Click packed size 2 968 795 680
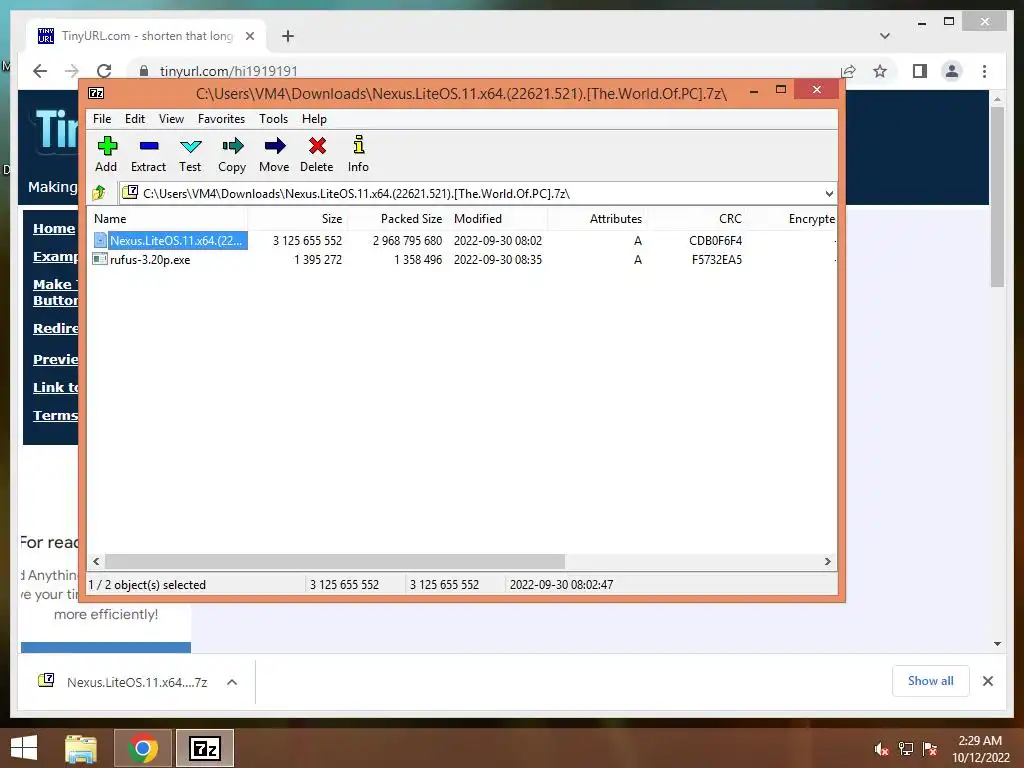 tap(408, 241)
